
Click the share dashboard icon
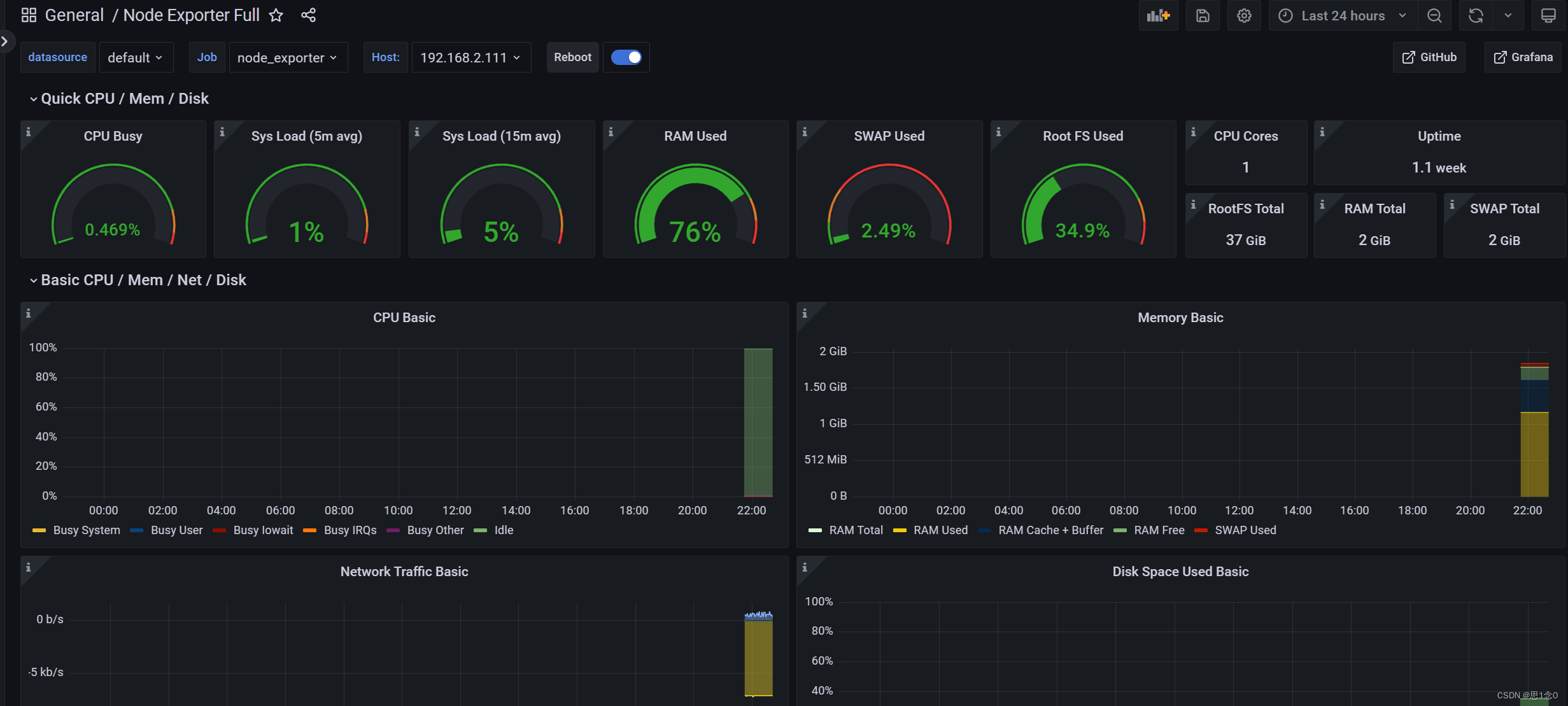(x=308, y=15)
